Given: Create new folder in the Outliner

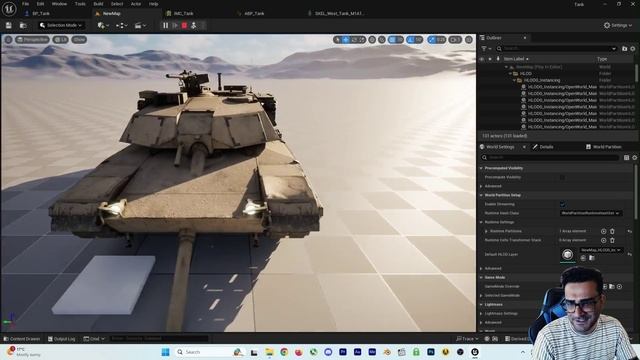Looking at the screenshot, I should pos(624,49).
